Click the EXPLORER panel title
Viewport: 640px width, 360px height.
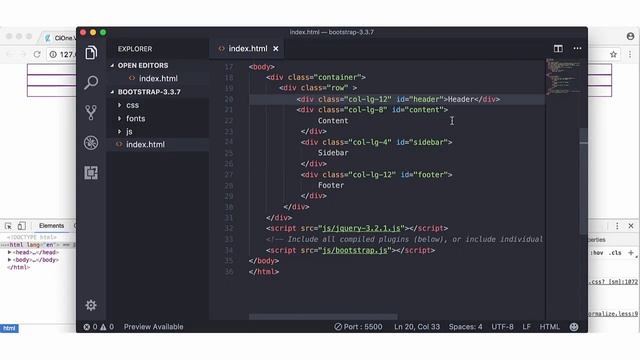(x=135, y=49)
